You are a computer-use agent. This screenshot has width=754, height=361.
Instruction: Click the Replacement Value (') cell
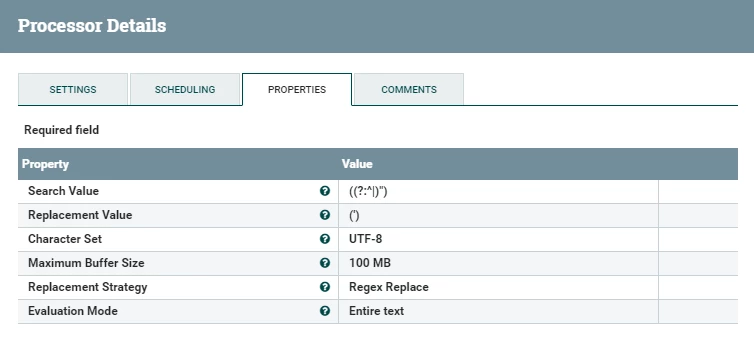pyautogui.click(x=498, y=215)
